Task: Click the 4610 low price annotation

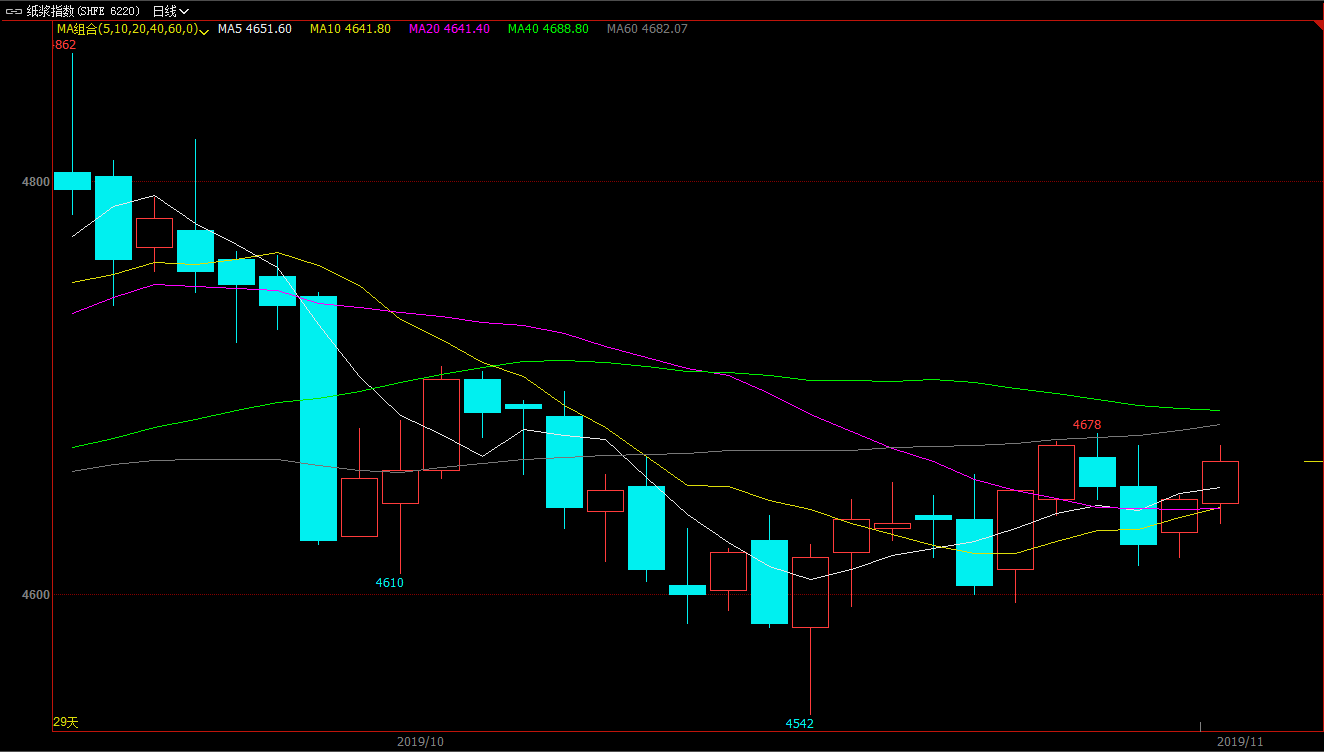Action: coord(389,582)
